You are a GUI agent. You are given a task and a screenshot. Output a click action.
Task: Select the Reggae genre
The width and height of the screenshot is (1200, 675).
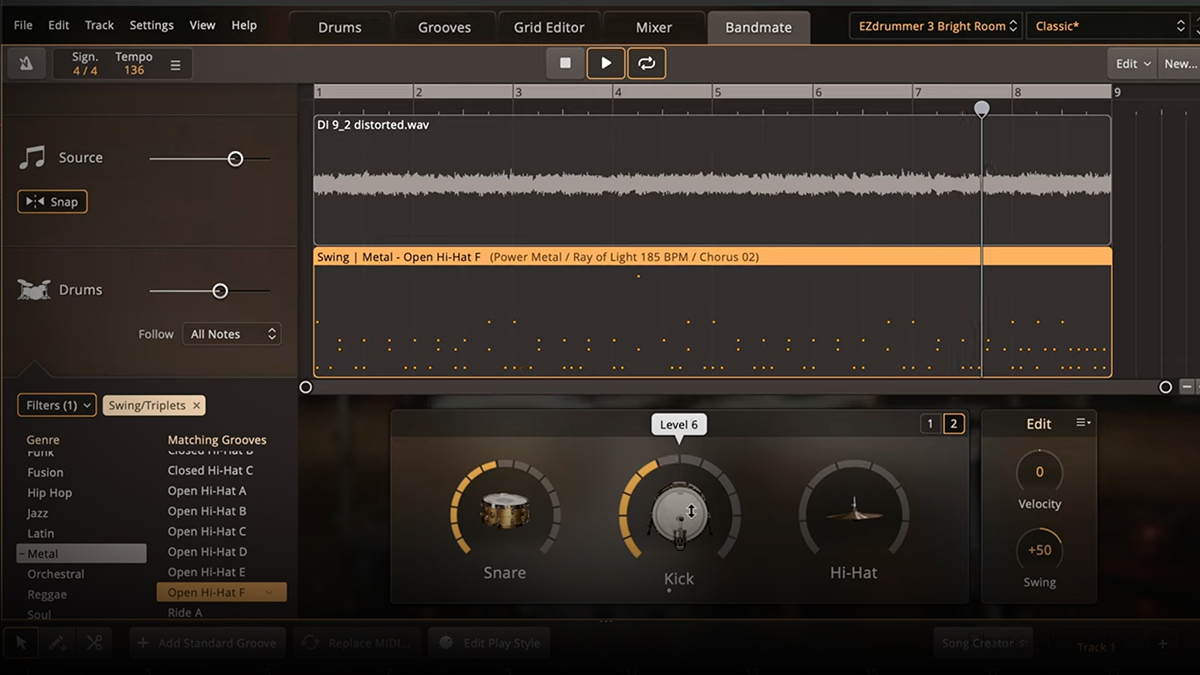click(47, 594)
